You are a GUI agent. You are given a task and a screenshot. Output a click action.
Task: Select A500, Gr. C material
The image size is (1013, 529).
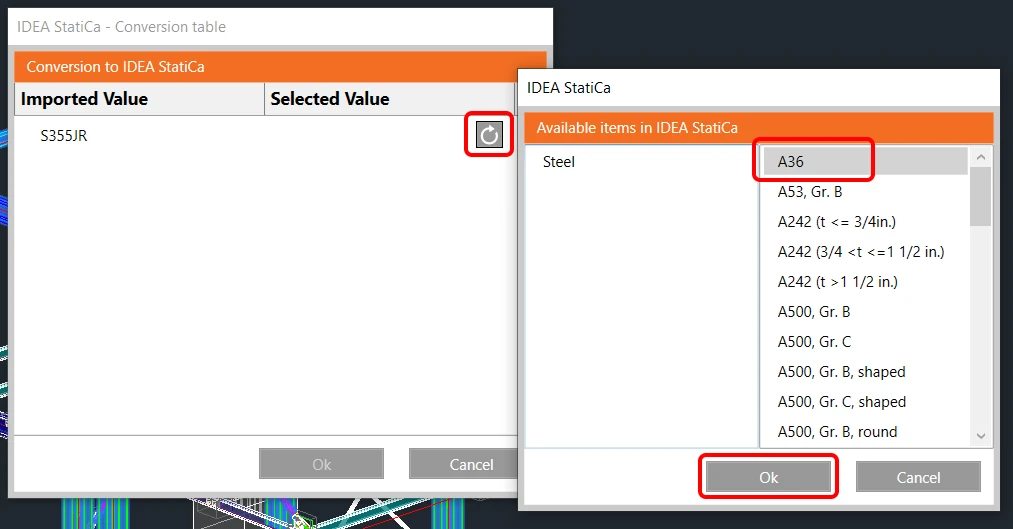point(865,342)
